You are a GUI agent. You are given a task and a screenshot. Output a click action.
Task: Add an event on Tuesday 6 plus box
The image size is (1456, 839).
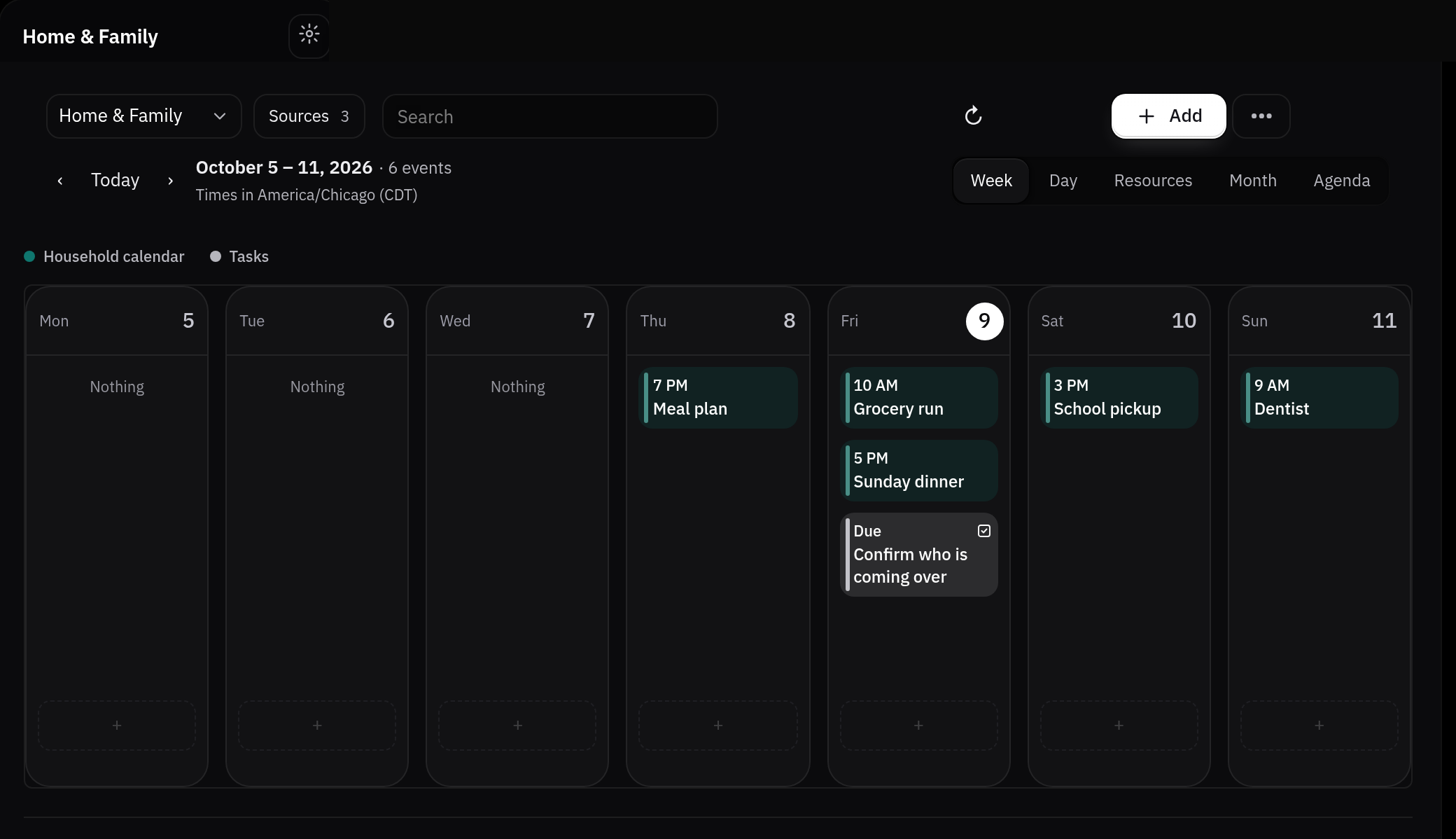point(317,726)
